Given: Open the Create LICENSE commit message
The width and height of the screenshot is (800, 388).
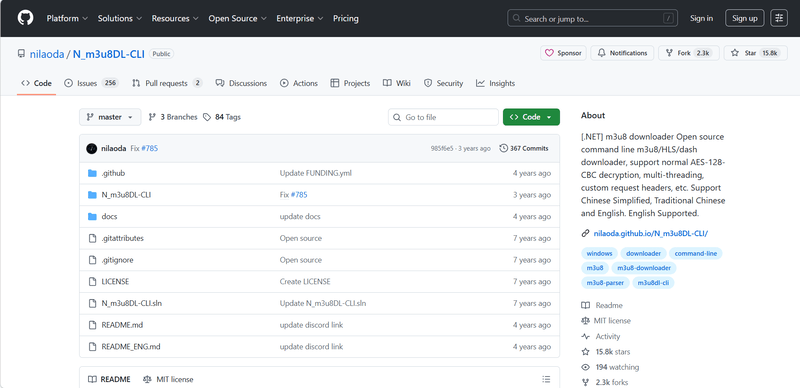Looking at the screenshot, I should tap(305, 281).
